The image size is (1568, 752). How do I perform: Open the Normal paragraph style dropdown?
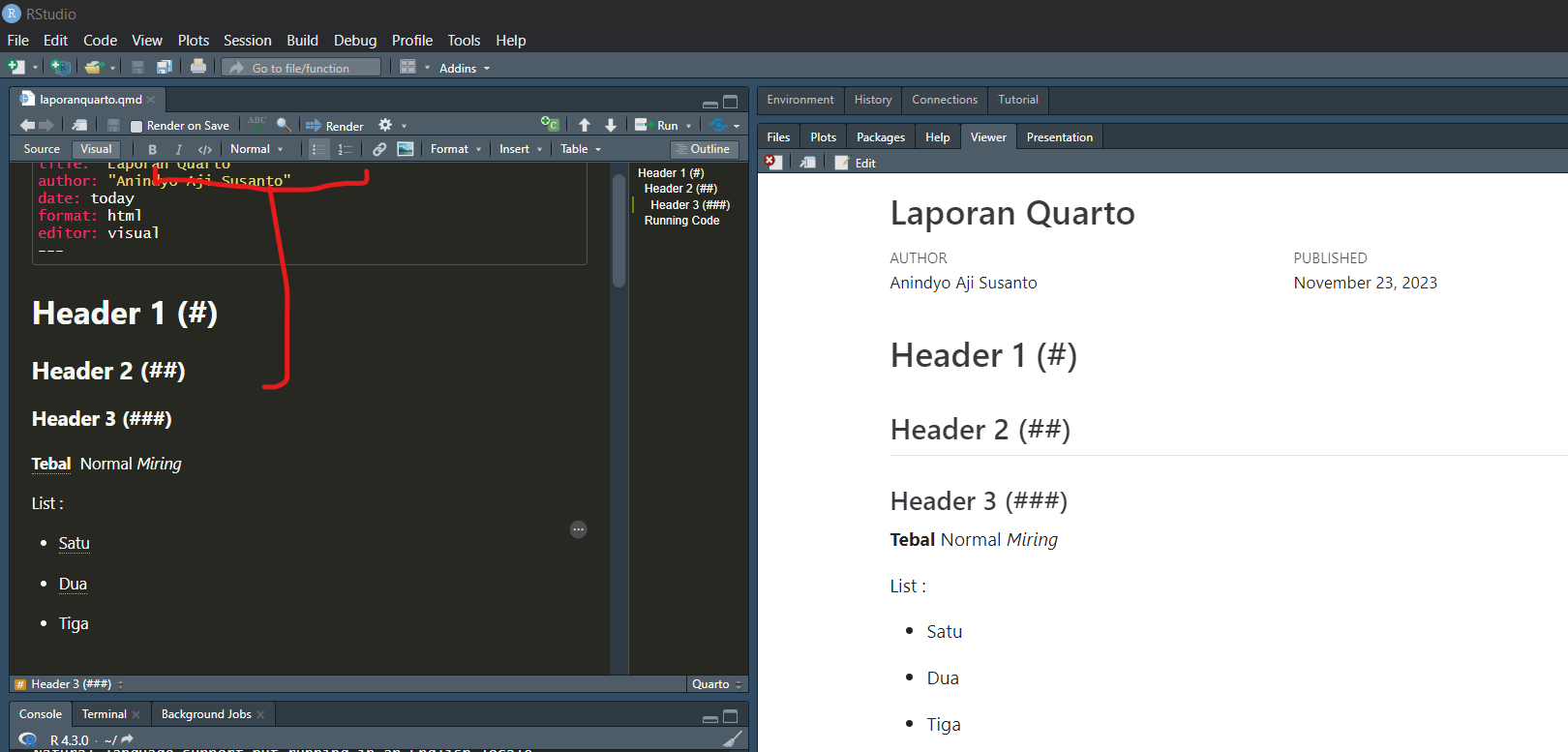256,149
